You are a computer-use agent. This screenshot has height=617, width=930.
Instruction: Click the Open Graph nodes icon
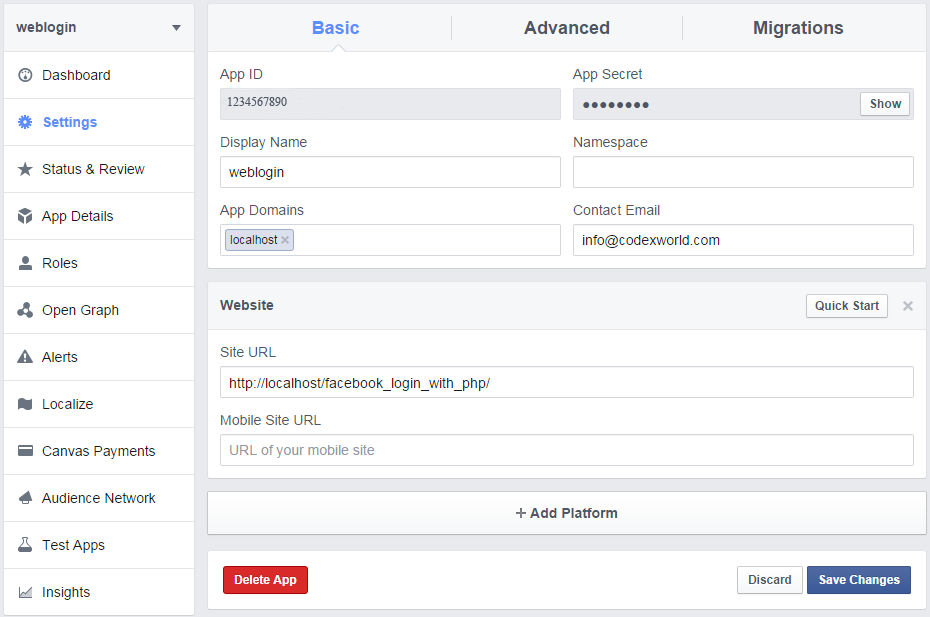[25, 310]
